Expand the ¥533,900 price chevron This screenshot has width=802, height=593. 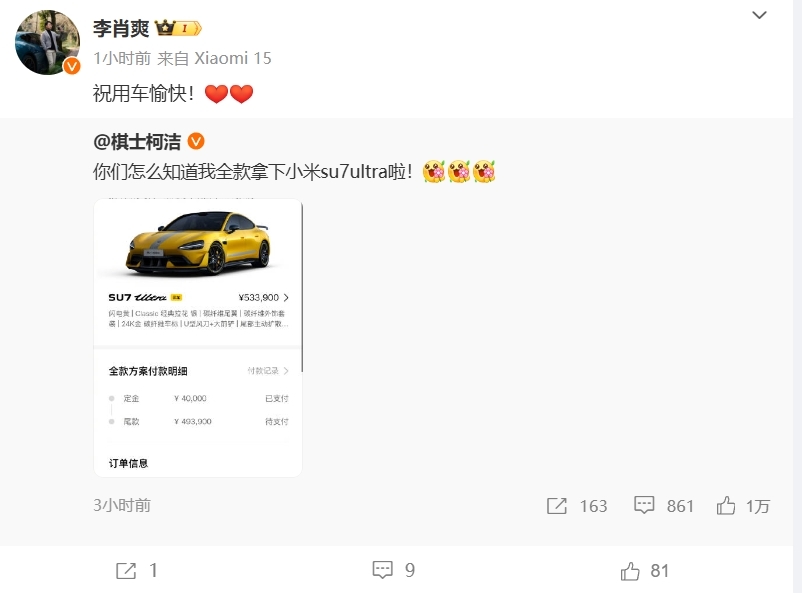point(285,297)
